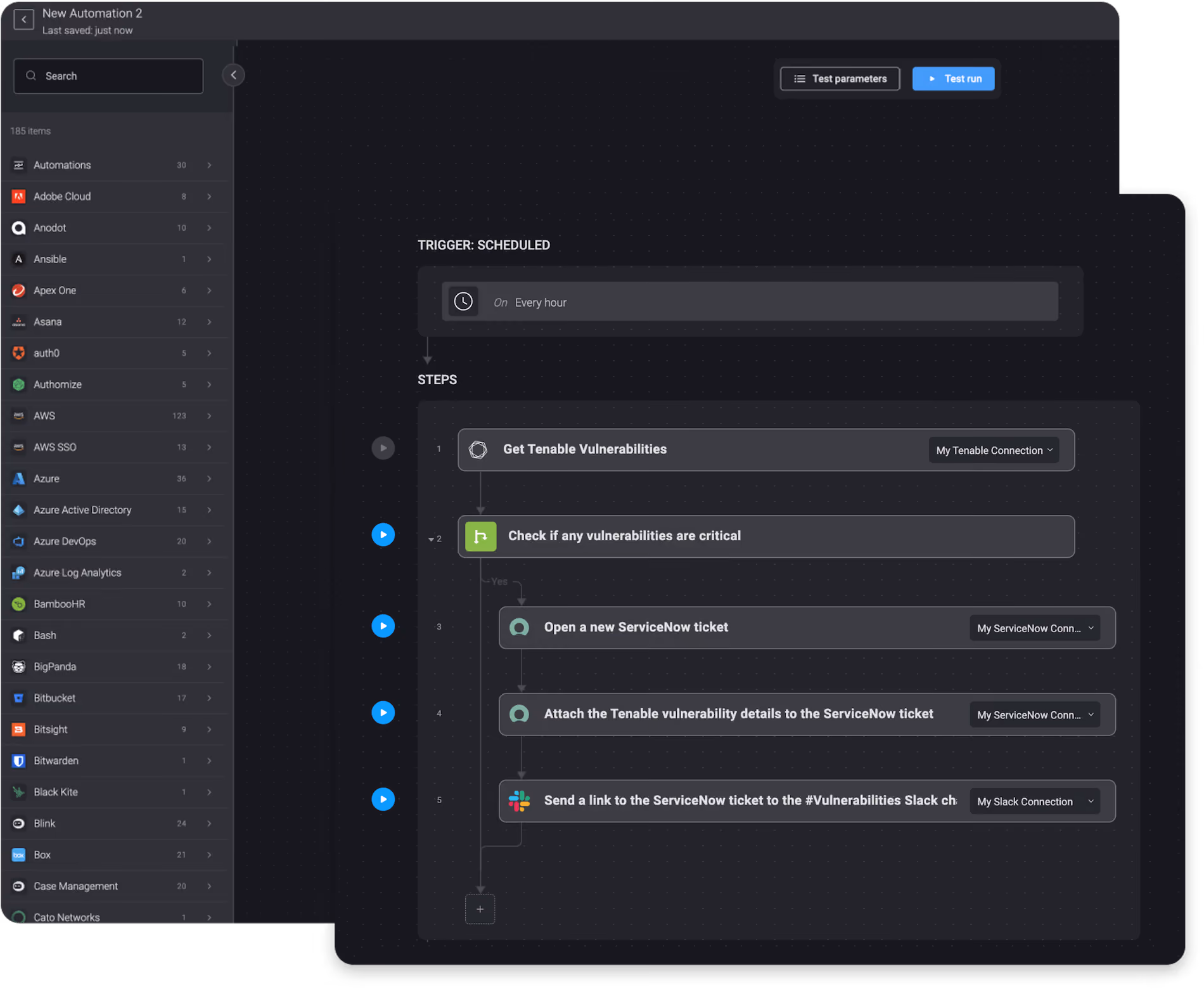Click Test parameters button
The height and width of the screenshot is (989, 1204).
(x=840, y=79)
